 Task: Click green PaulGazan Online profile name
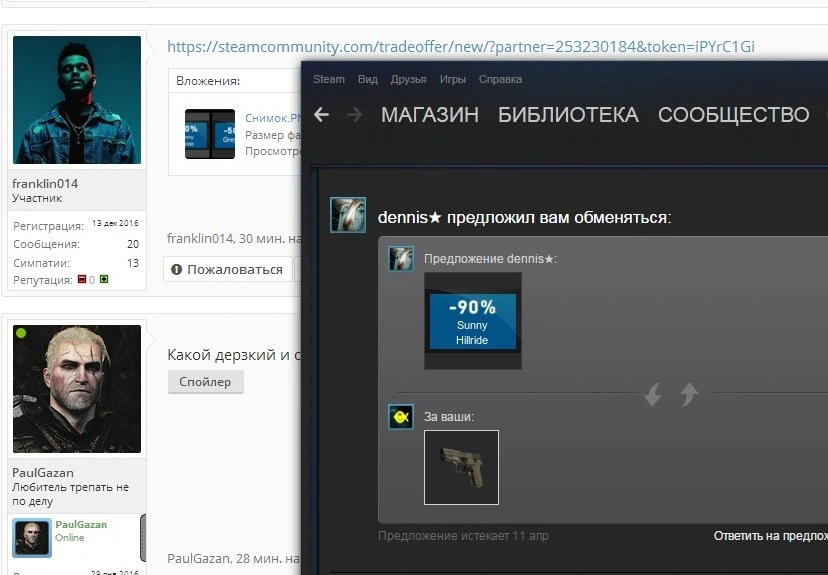81,524
